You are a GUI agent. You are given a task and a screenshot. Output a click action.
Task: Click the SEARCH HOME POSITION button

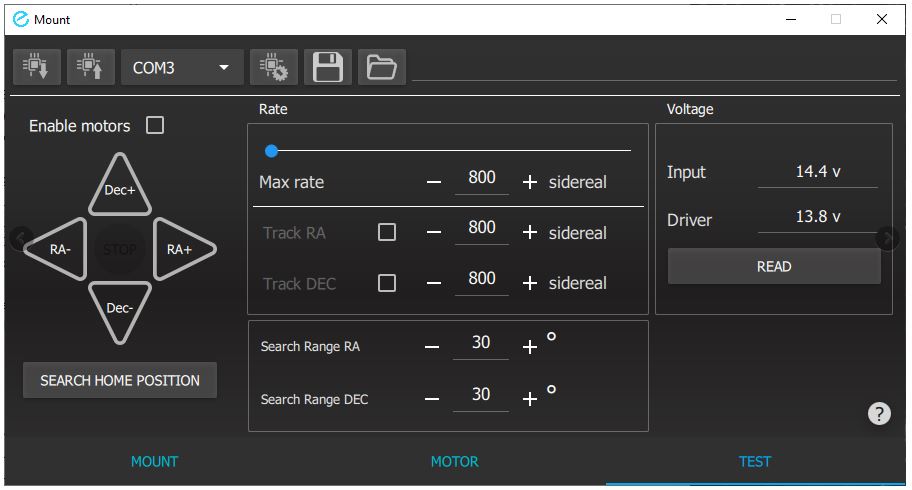pyautogui.click(x=120, y=380)
